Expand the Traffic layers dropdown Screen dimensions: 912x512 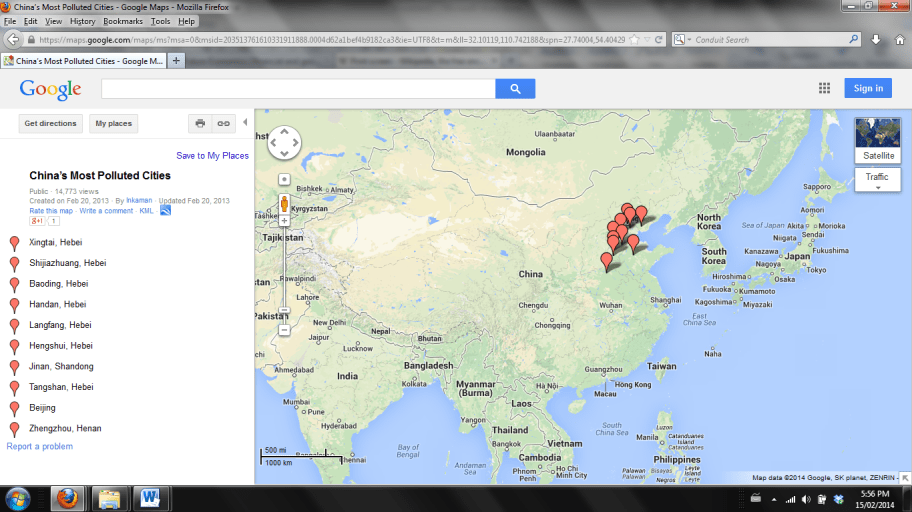point(879,181)
